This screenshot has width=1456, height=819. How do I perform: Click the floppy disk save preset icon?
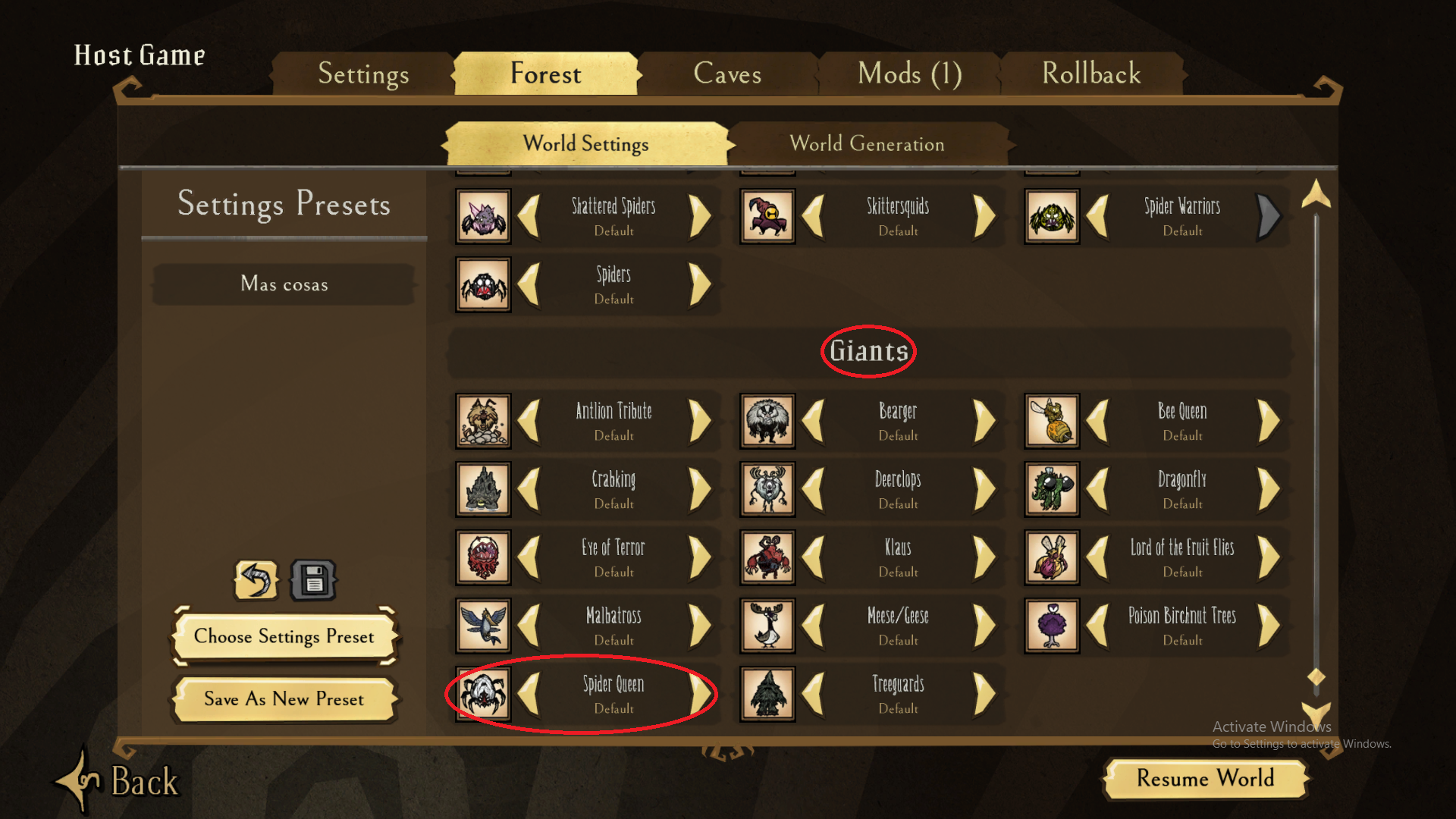[313, 581]
